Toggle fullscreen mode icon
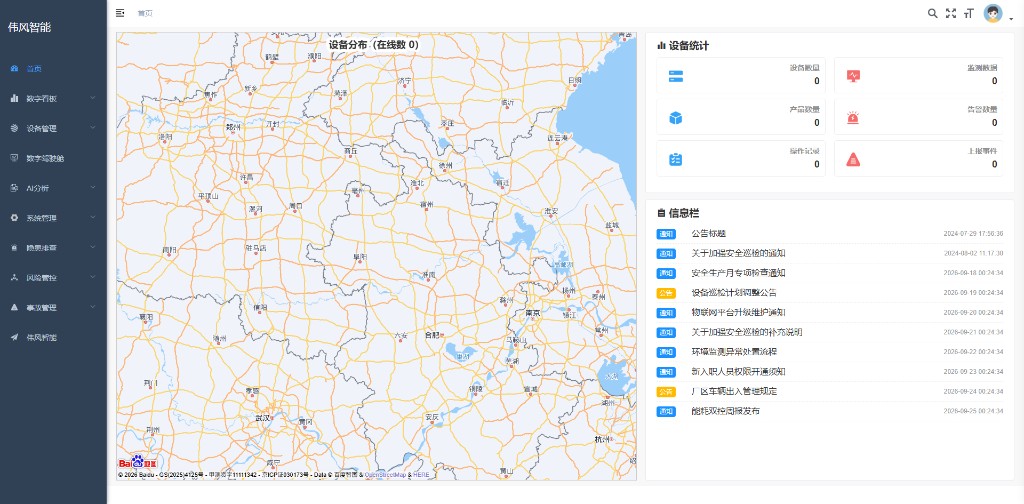This screenshot has width=1024, height=504. point(951,13)
